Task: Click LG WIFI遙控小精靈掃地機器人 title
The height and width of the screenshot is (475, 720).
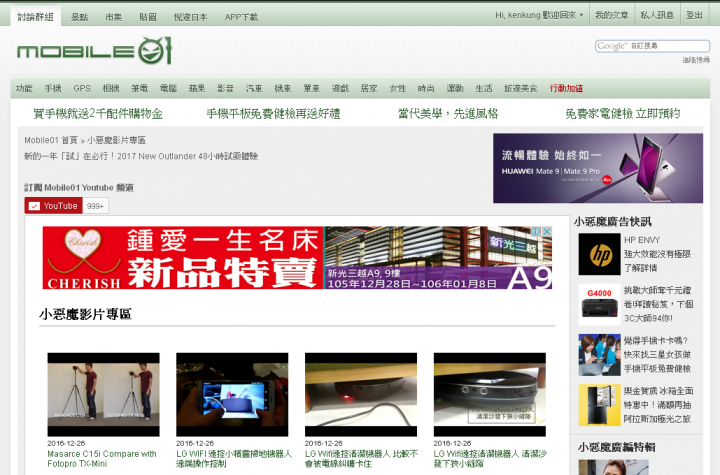Action: point(234,458)
